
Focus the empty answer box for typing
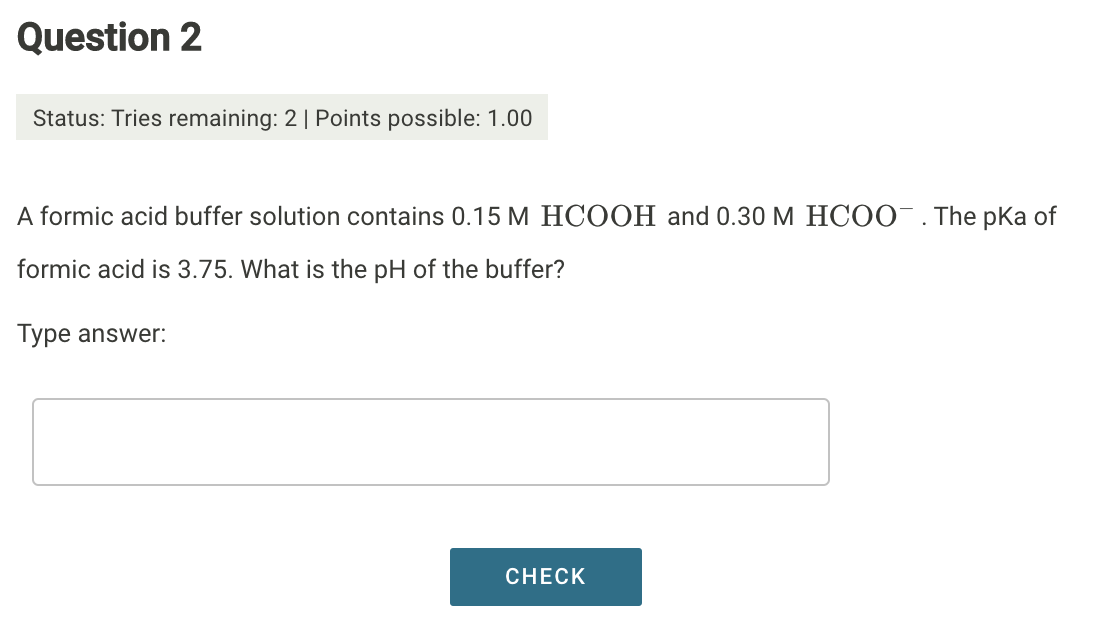click(430, 441)
